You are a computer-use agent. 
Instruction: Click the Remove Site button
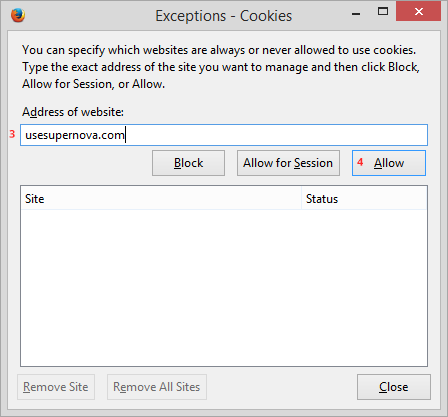point(56,387)
